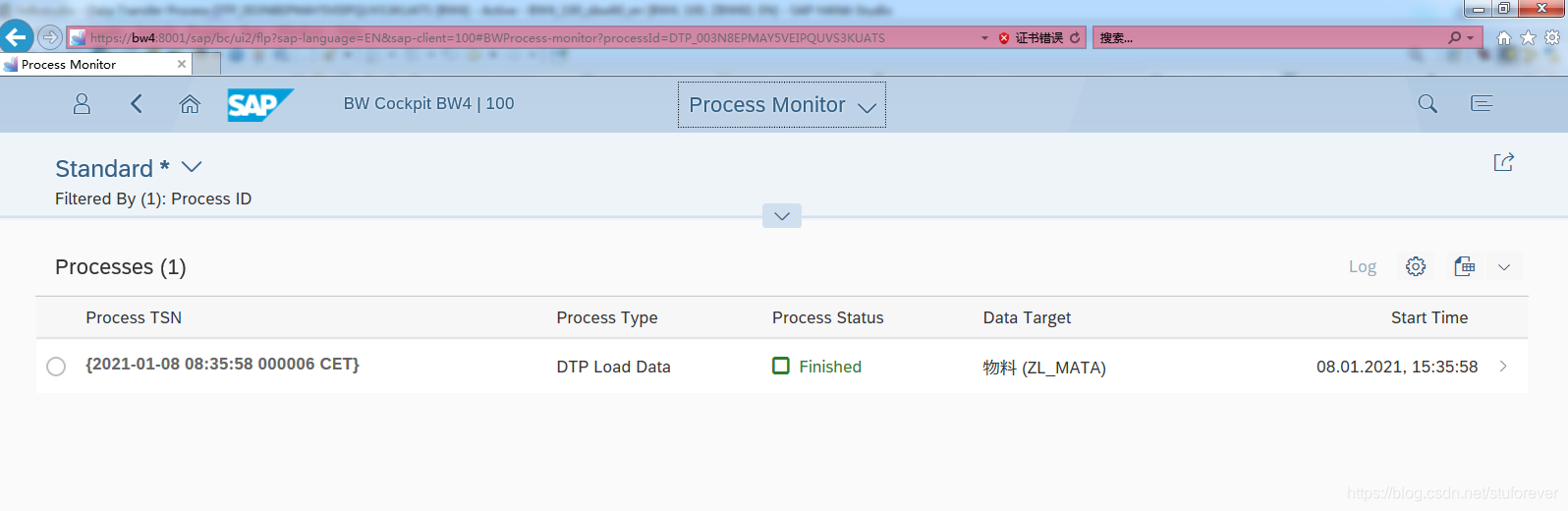Click the DTP Load Data cell
The width and height of the screenshot is (1568, 511).
pos(613,367)
